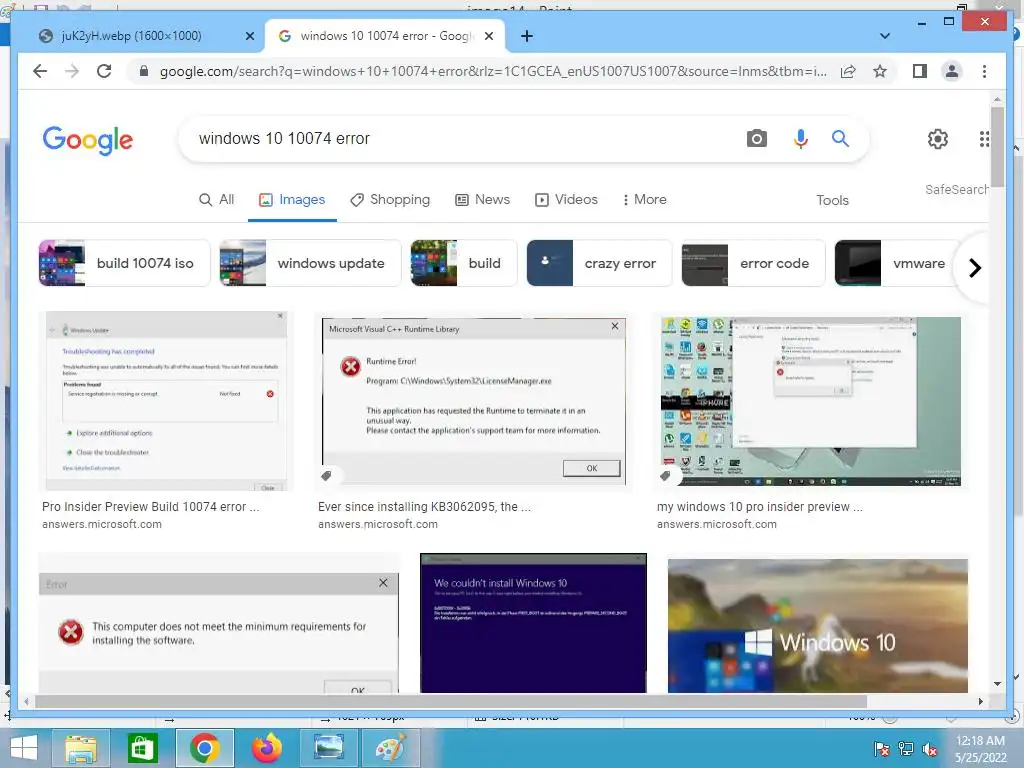Open the Videos results tab
The height and width of the screenshot is (768, 1024).
[566, 199]
